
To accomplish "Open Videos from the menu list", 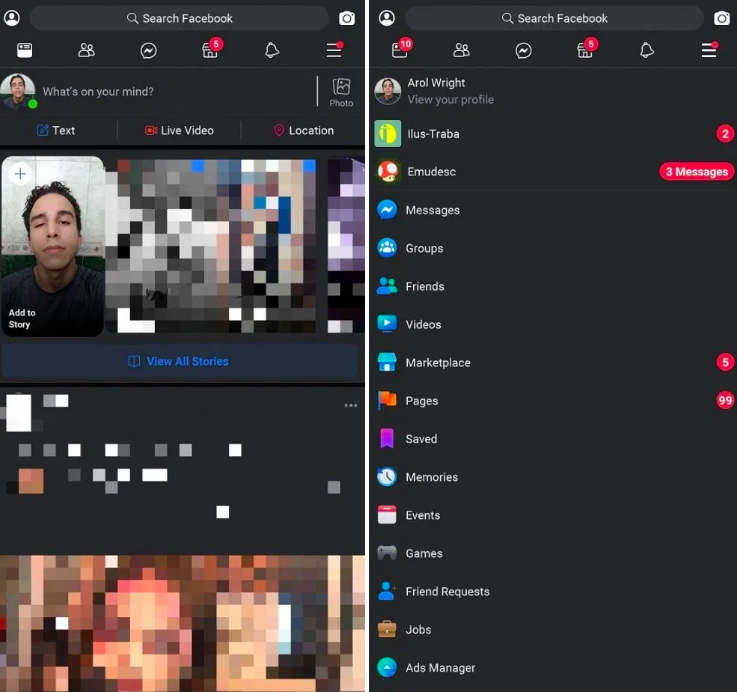I will [422, 324].
